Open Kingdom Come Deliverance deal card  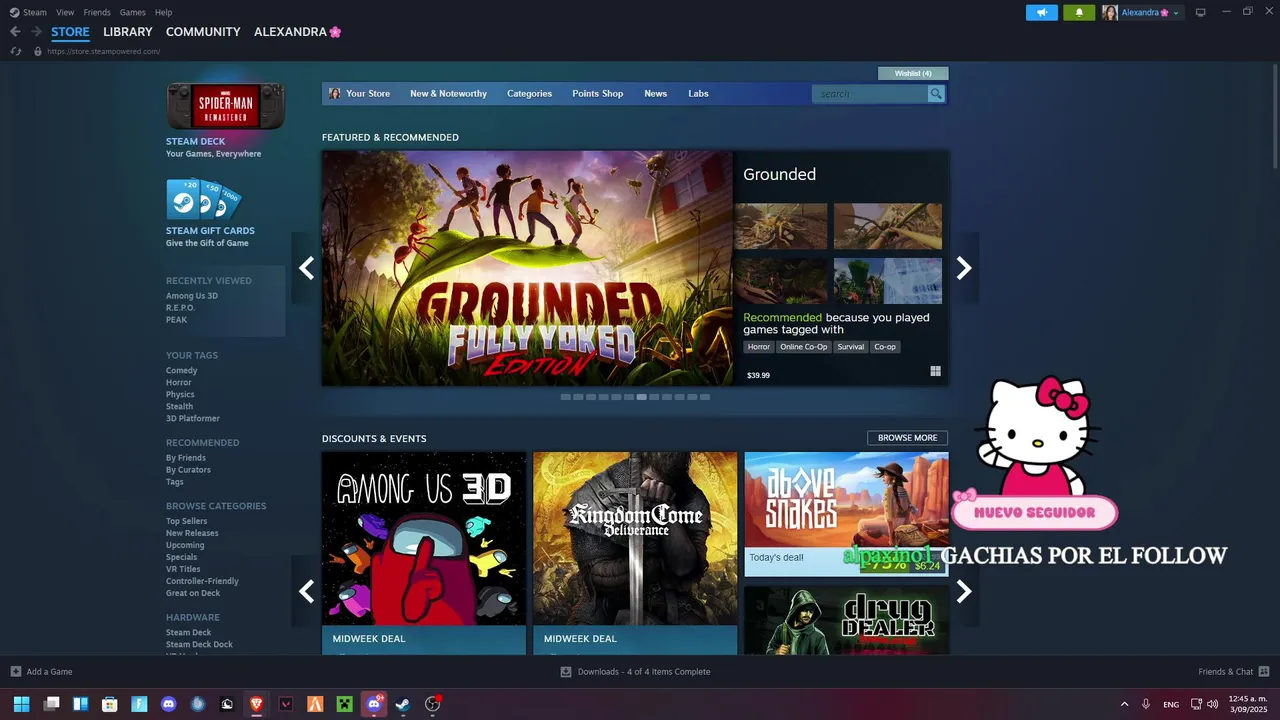(x=635, y=553)
